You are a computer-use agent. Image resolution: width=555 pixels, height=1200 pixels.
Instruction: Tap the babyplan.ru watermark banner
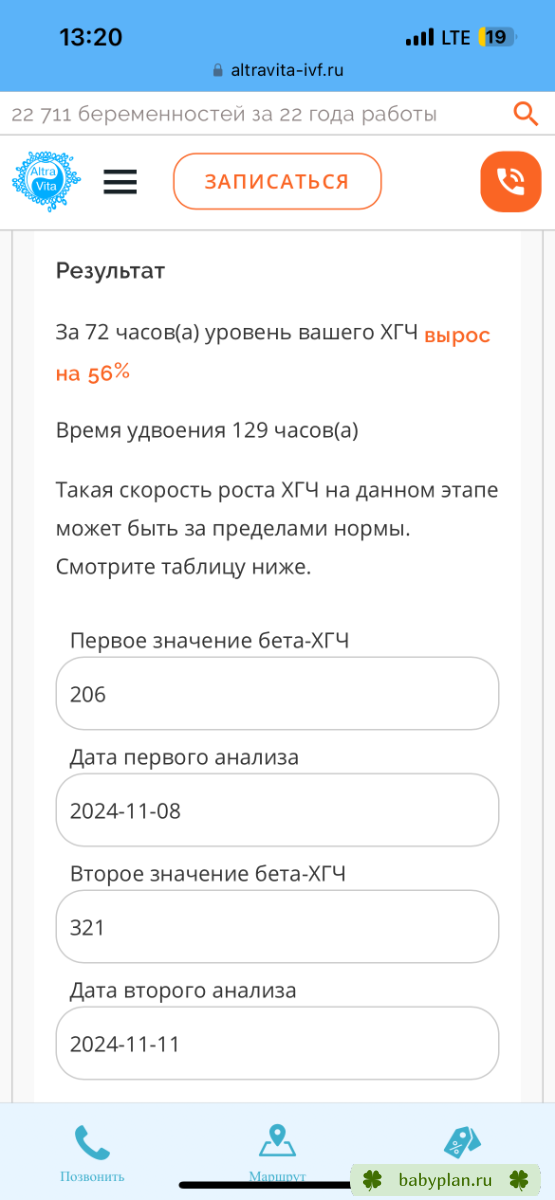point(445,1180)
